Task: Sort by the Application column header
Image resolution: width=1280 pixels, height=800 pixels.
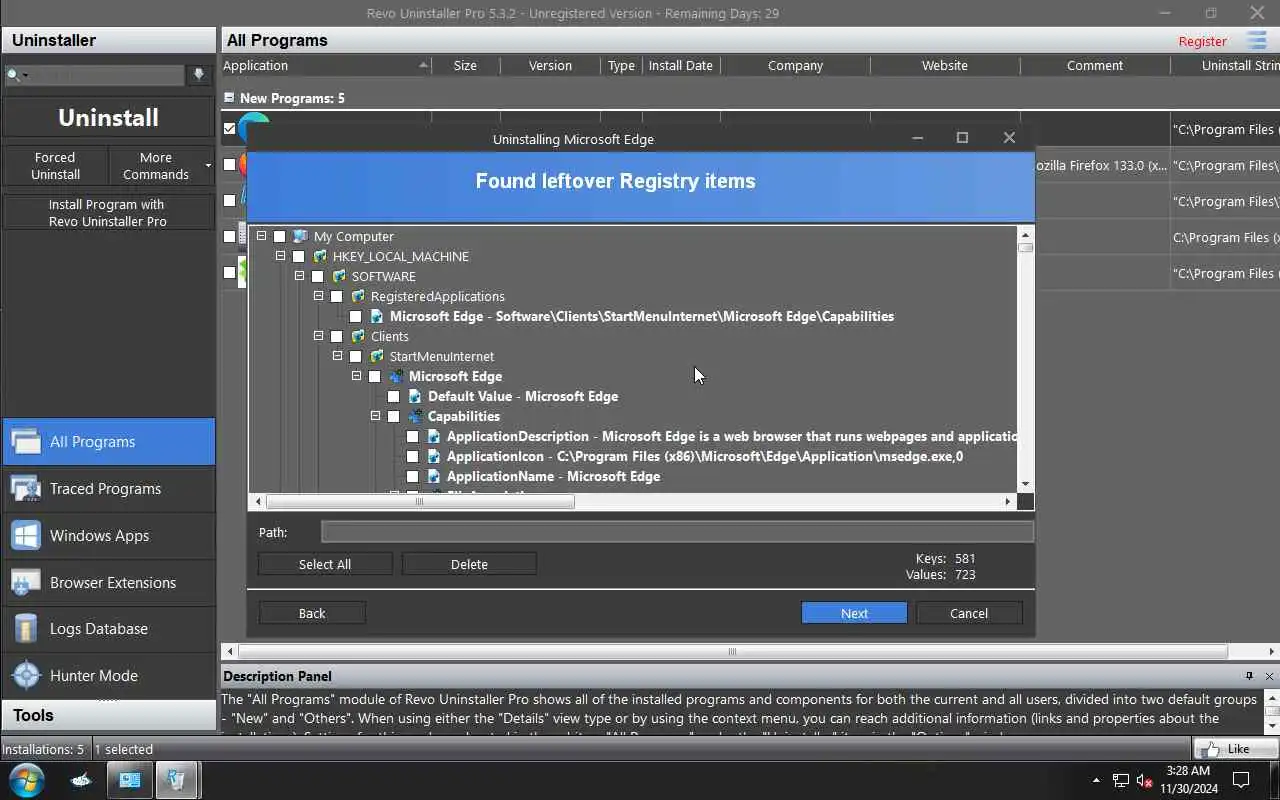Action: [326, 66]
